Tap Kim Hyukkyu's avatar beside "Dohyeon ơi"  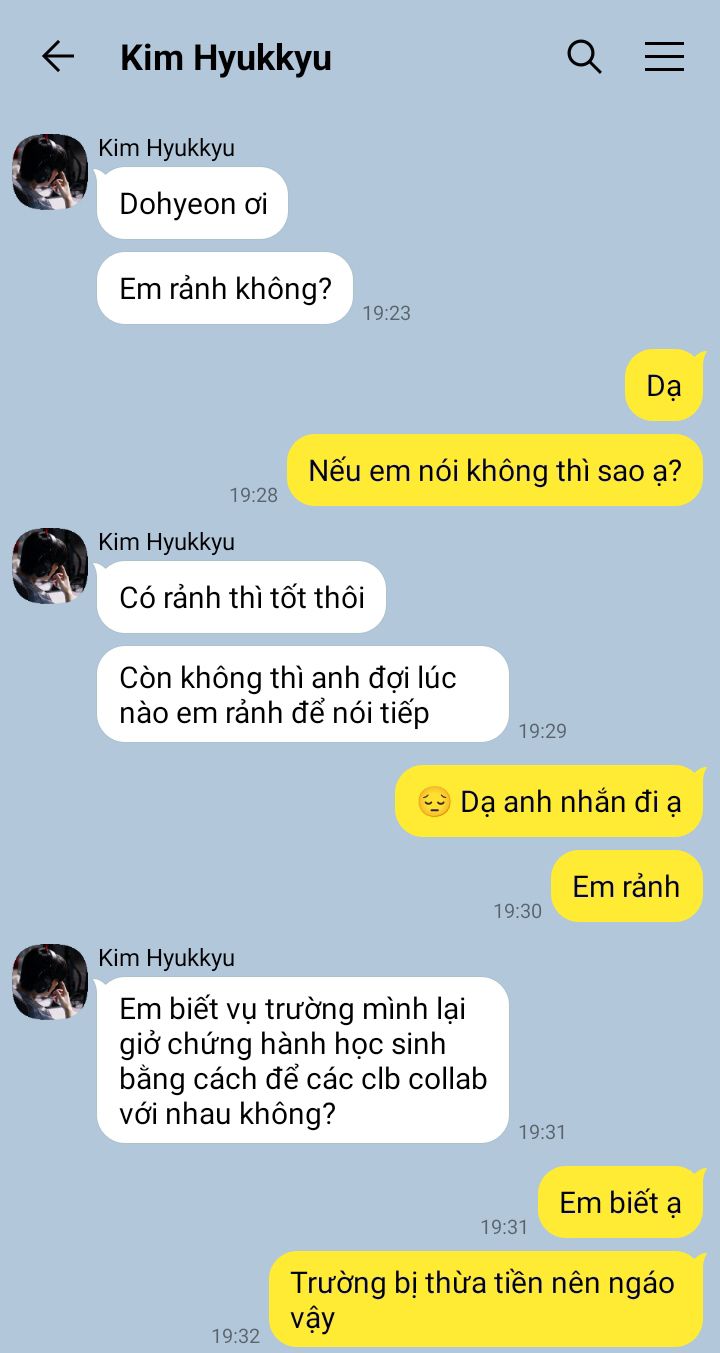point(50,172)
